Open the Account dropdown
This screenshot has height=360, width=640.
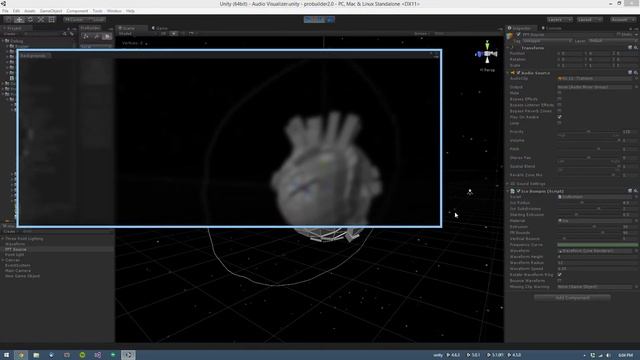pyautogui.click(x=622, y=20)
